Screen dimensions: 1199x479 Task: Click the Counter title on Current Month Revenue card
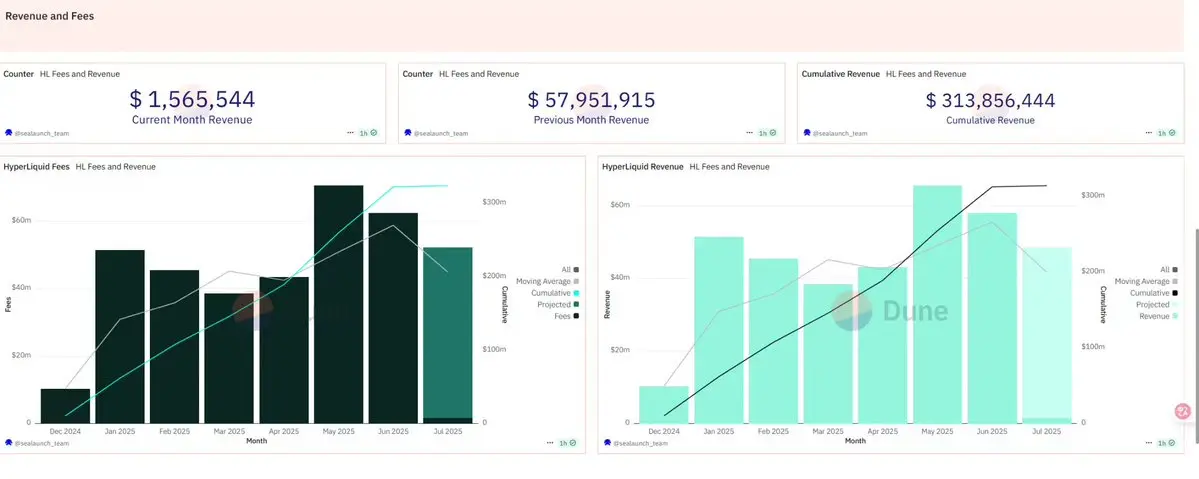[18, 73]
